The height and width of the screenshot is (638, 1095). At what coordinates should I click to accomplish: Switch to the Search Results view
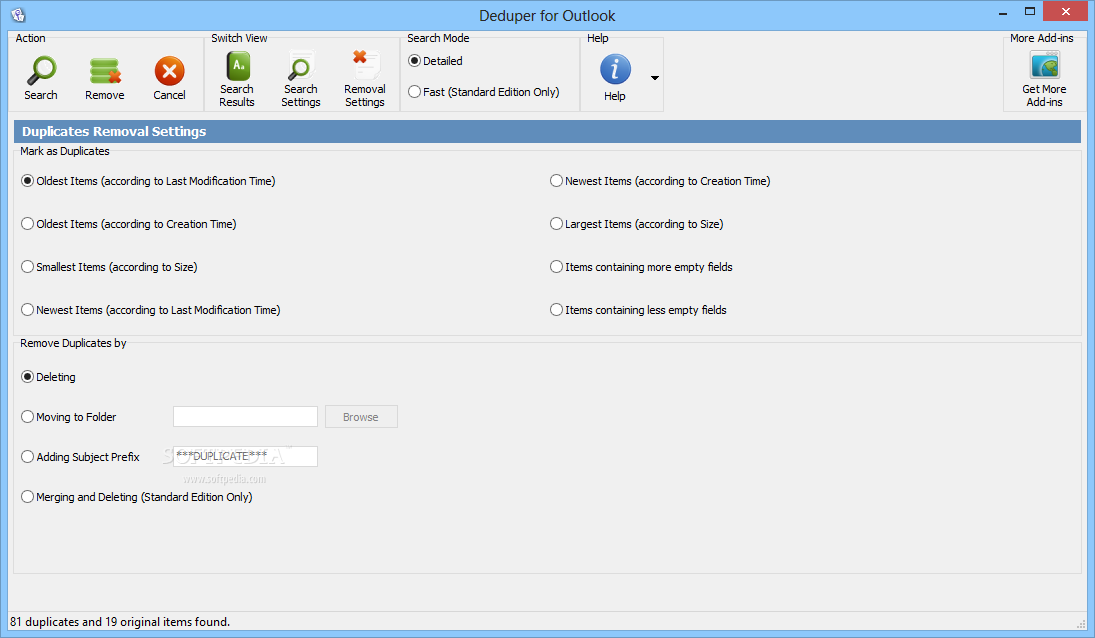click(237, 79)
